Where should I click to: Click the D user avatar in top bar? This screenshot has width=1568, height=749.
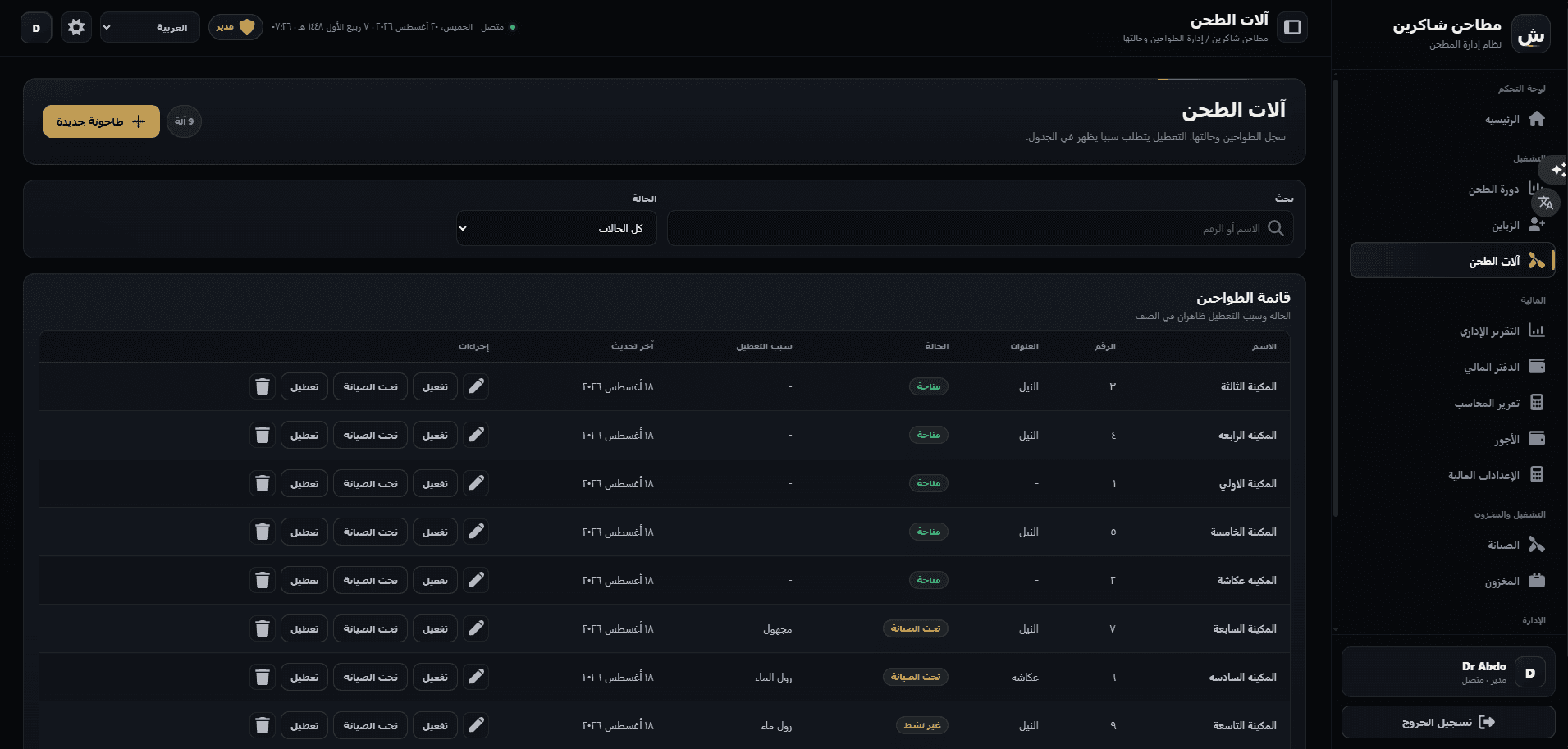click(36, 27)
